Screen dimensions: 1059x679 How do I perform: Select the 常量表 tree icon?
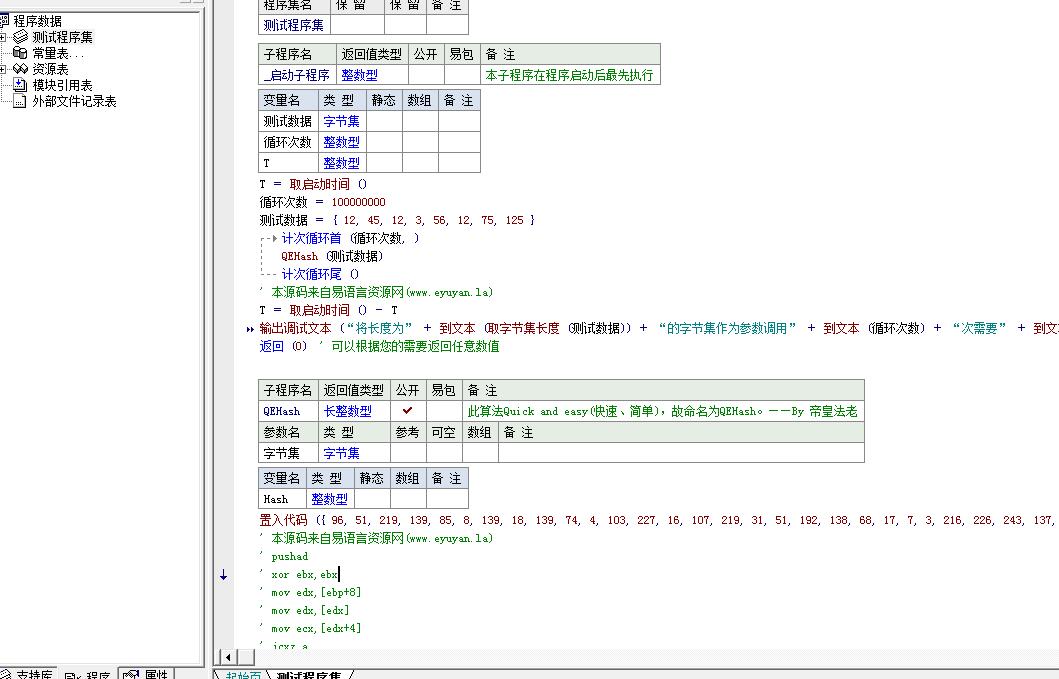[20, 53]
